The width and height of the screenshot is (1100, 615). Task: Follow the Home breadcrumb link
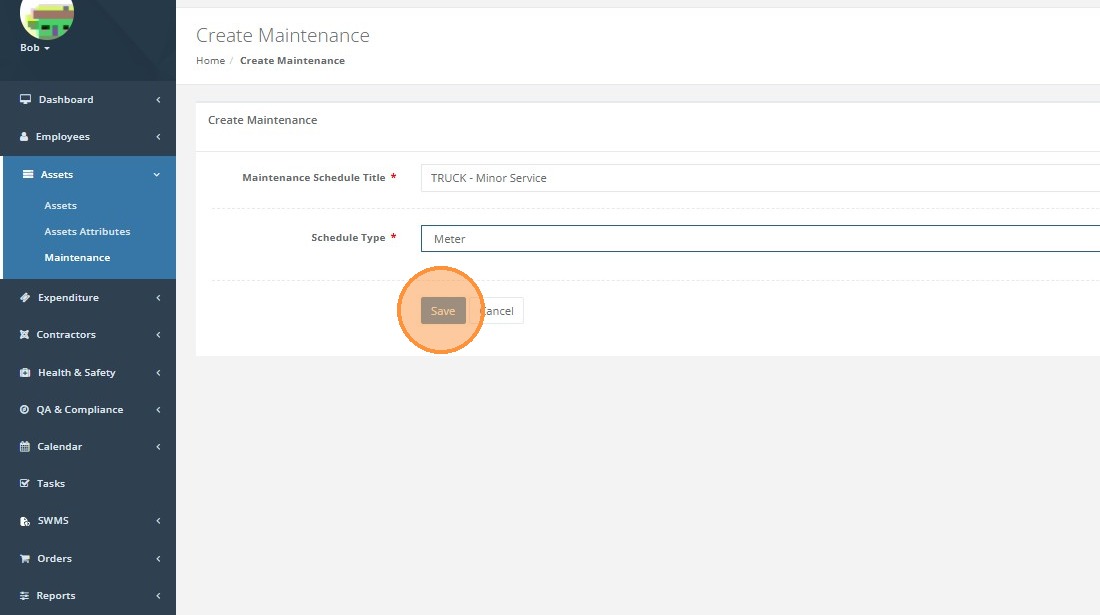(x=210, y=61)
